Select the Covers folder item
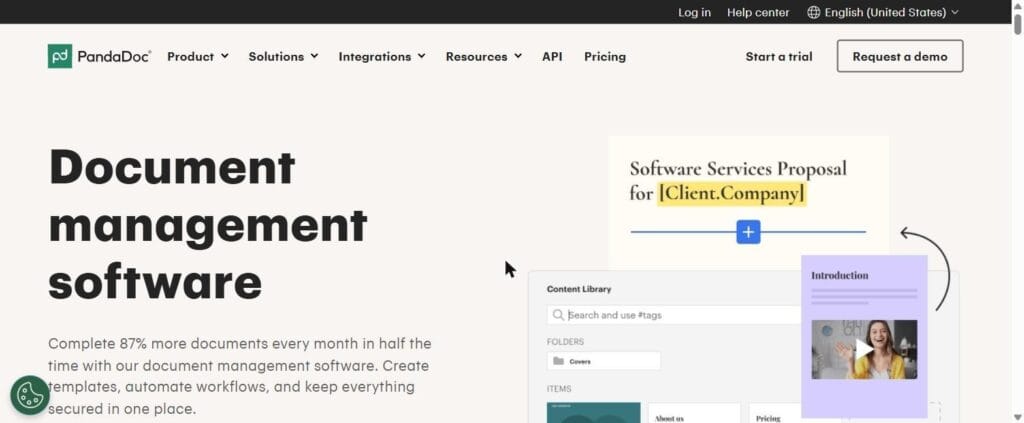 (x=604, y=361)
